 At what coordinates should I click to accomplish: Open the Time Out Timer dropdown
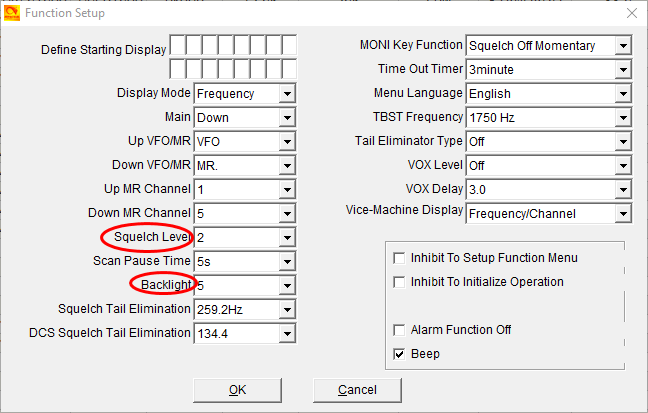[623, 70]
